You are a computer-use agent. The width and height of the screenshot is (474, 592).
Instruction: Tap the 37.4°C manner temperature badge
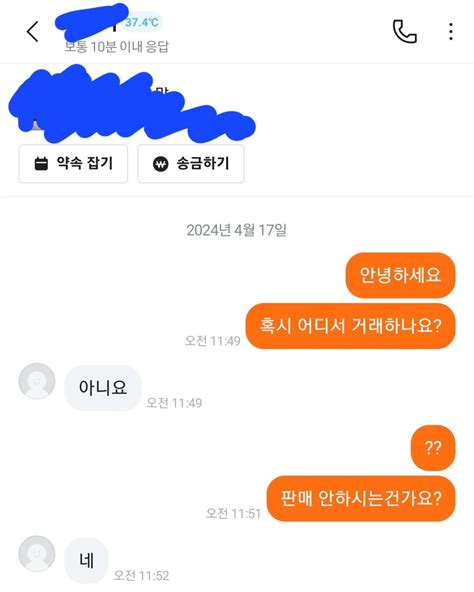click(142, 22)
